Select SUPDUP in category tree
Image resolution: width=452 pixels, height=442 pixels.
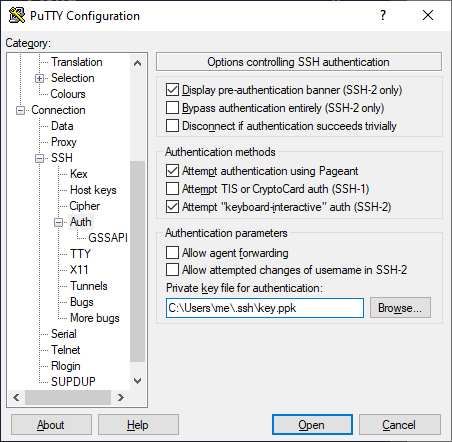(73, 382)
